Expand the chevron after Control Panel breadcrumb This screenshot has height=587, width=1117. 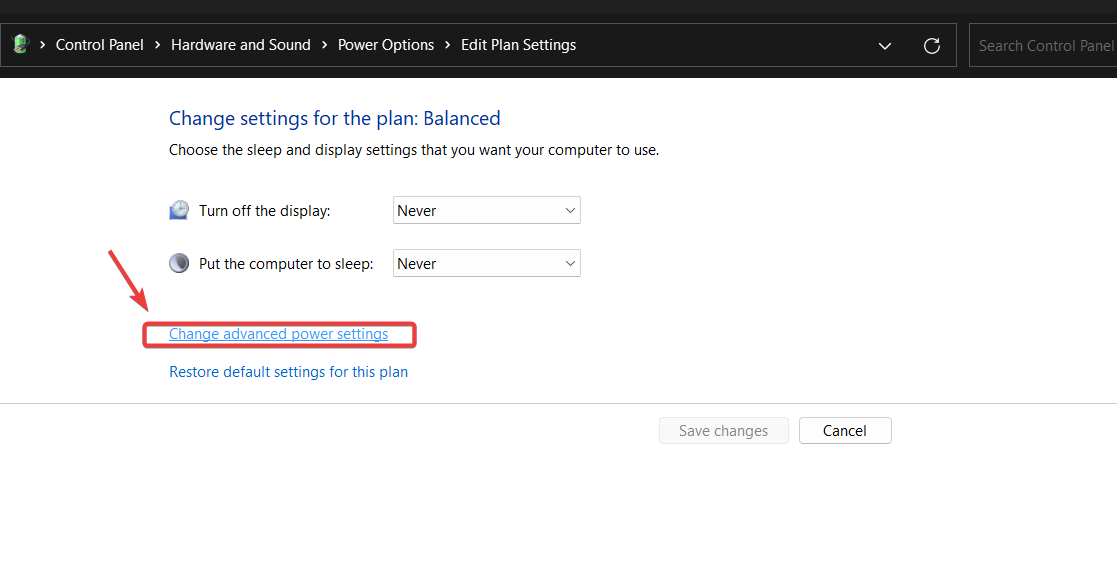(158, 45)
